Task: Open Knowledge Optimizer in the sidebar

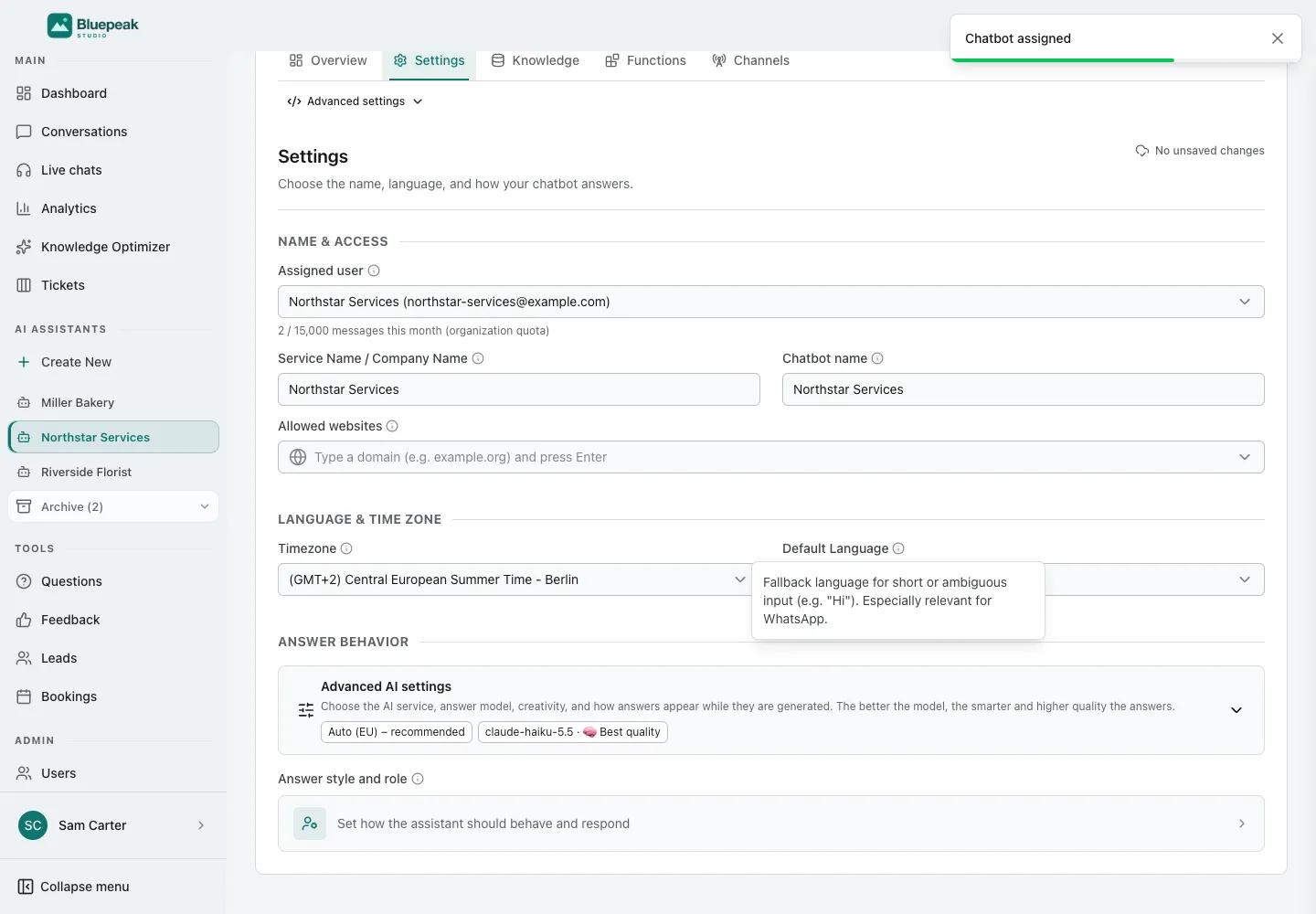Action: tap(113, 247)
